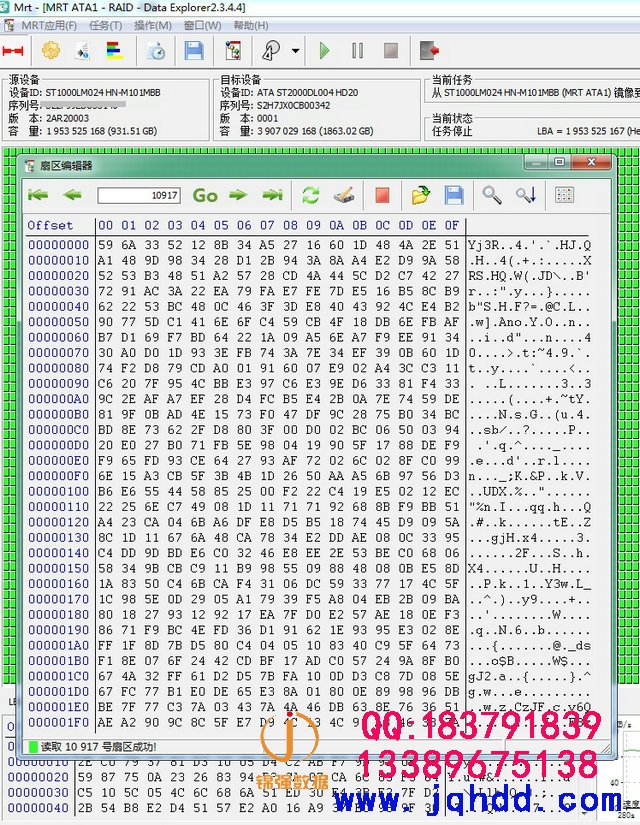The width and height of the screenshot is (640, 825).
Task: Click hex byte 59 at offset 00000000
Action: pos(105,245)
